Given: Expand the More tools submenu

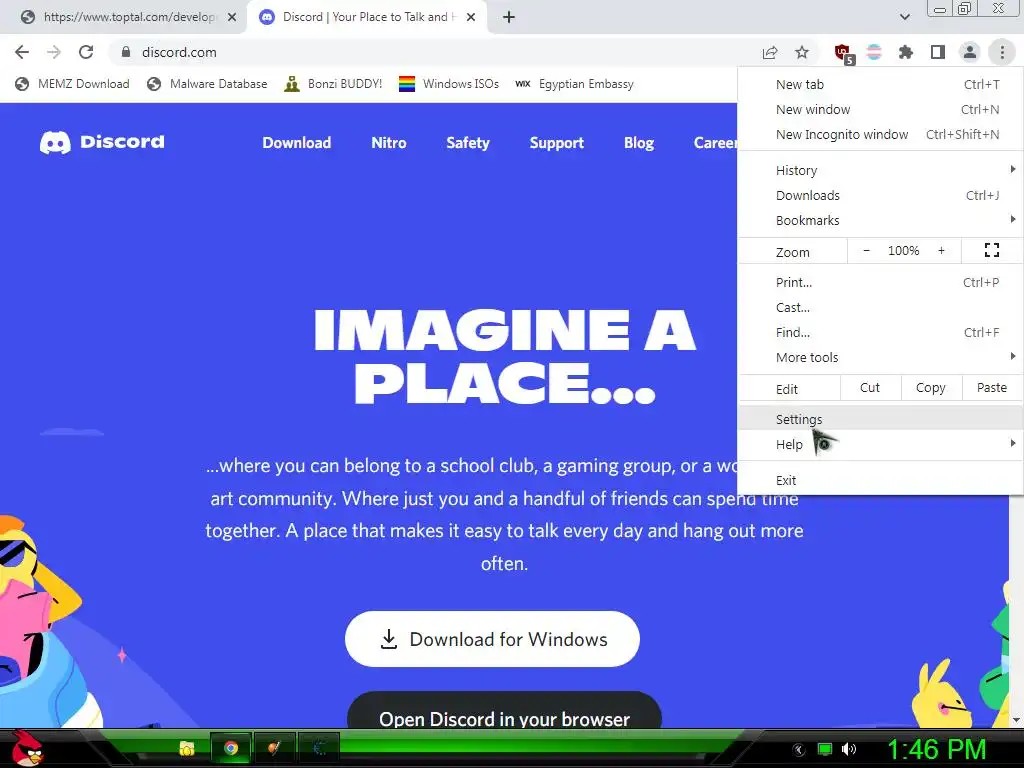Looking at the screenshot, I should [x=880, y=357].
